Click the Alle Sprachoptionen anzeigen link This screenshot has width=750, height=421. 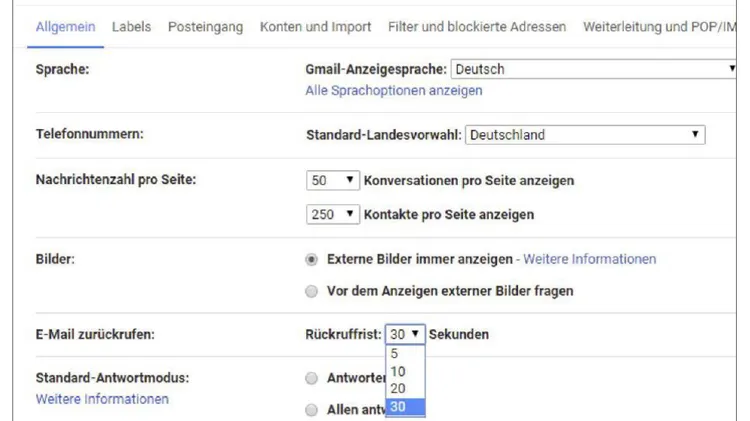click(393, 90)
